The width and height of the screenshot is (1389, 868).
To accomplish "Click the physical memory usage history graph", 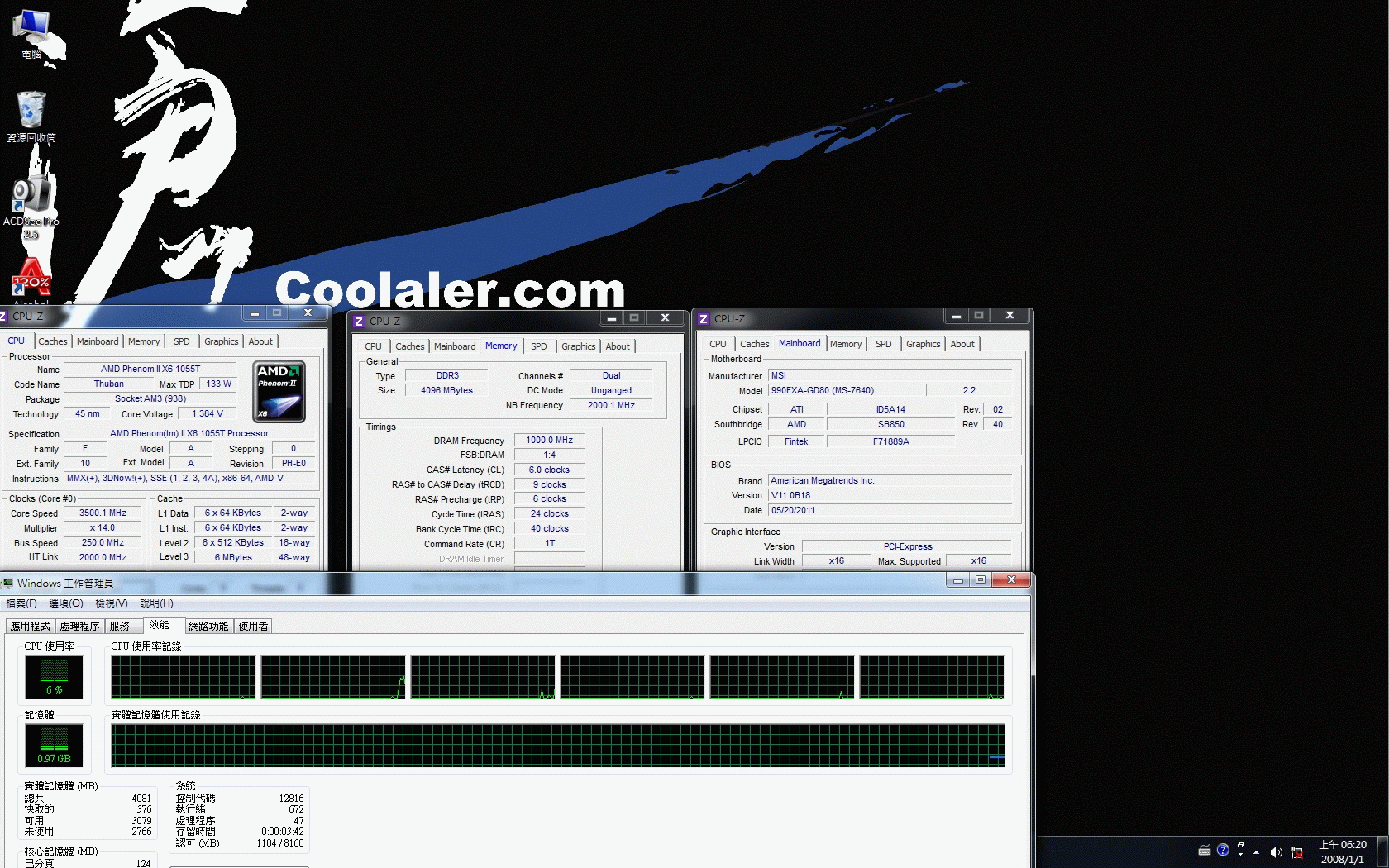I will click(558, 746).
